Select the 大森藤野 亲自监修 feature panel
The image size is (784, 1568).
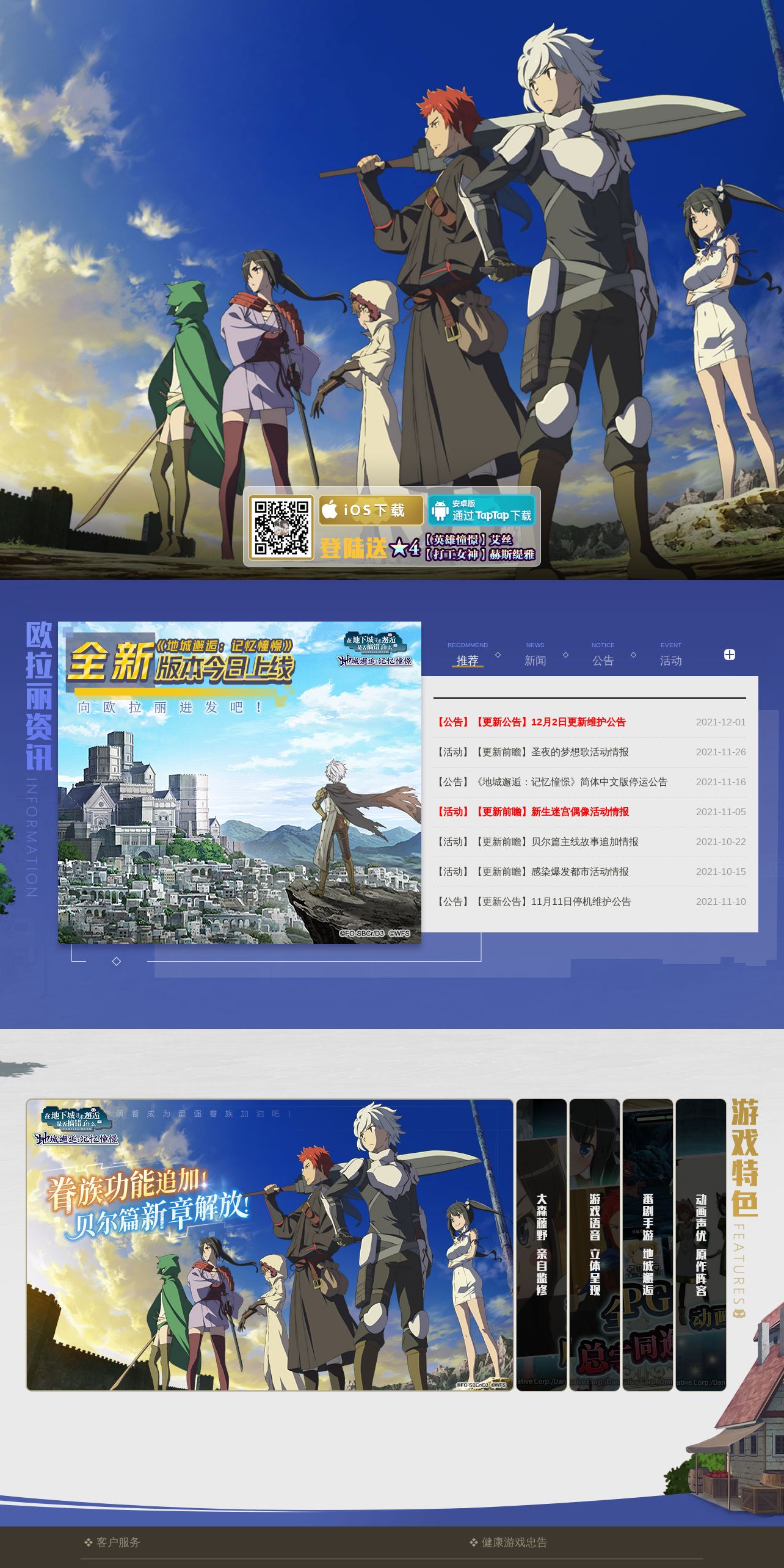click(x=542, y=1245)
